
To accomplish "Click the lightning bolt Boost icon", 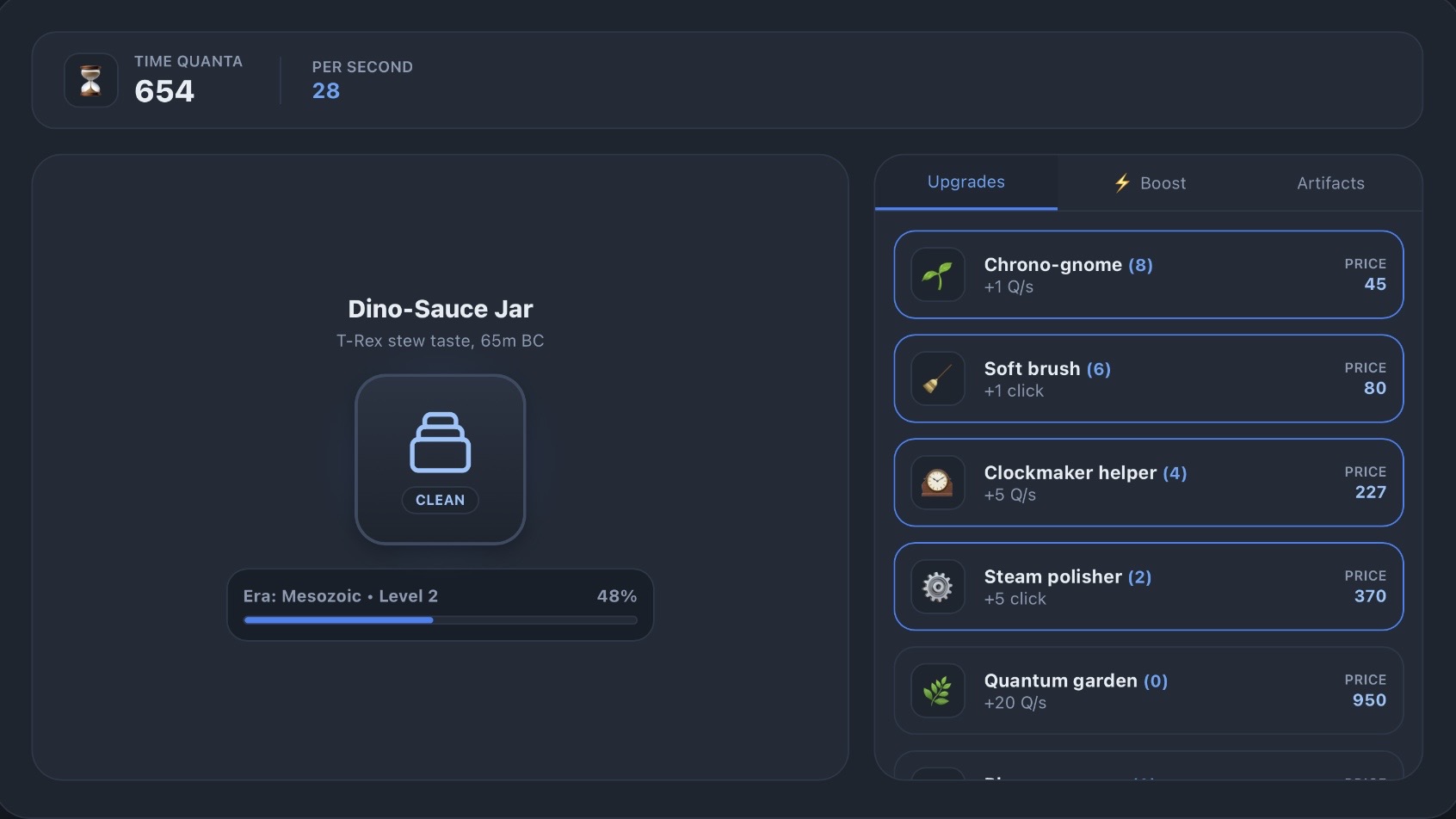I will coord(1122,183).
